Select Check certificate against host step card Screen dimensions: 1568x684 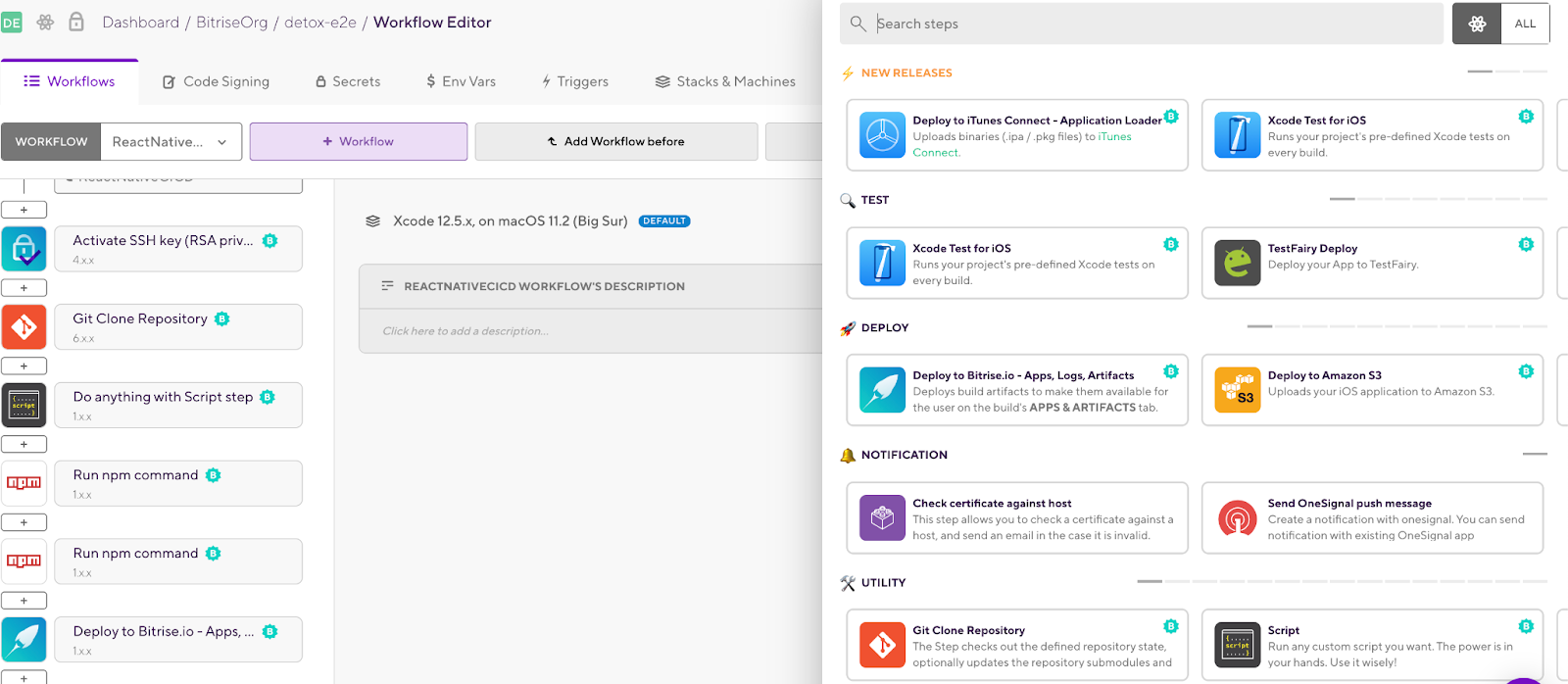(1017, 517)
